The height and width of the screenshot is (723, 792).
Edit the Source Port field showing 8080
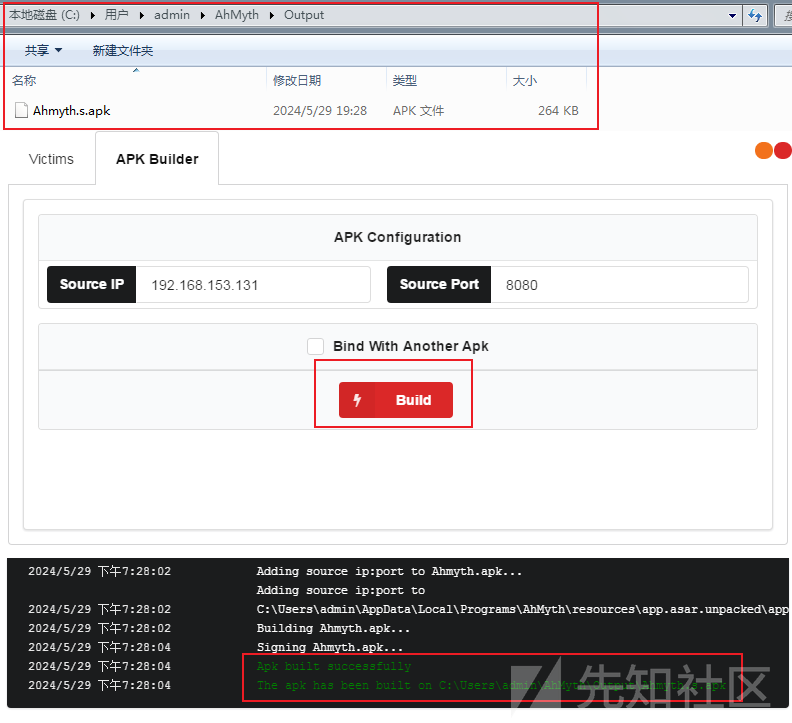click(619, 284)
